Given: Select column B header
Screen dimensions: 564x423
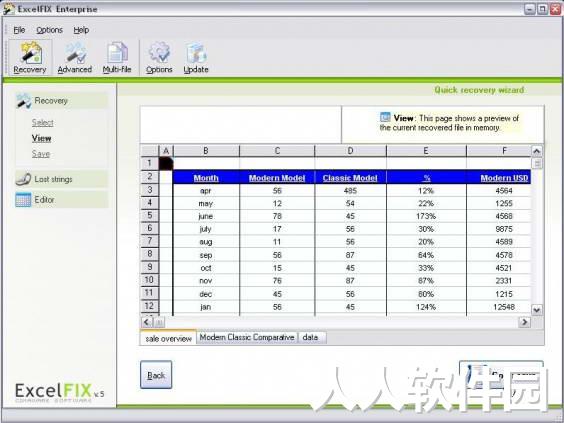Looking at the screenshot, I should (x=206, y=151).
